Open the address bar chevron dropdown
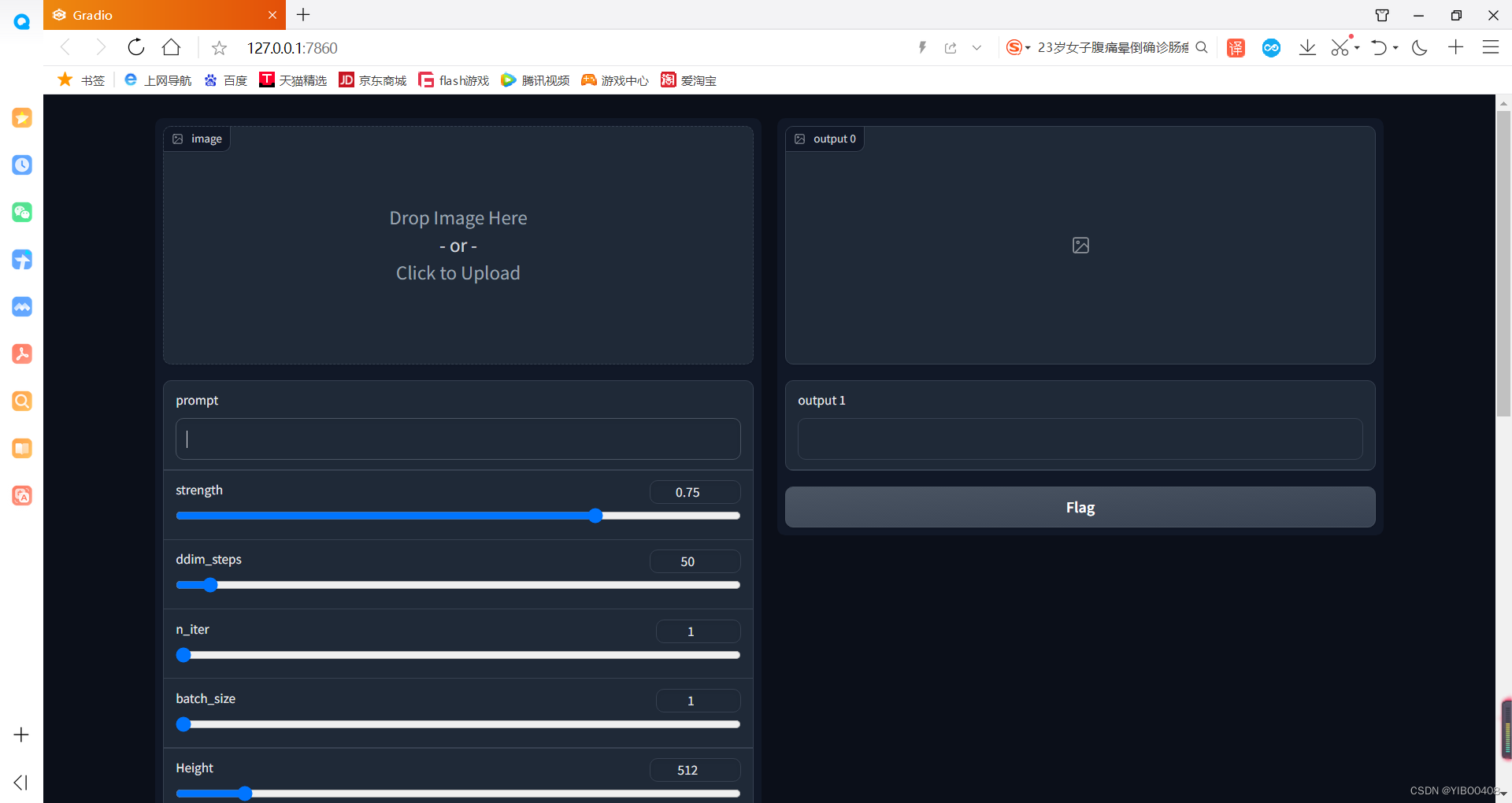This screenshot has height=803, width=1512. click(976, 48)
